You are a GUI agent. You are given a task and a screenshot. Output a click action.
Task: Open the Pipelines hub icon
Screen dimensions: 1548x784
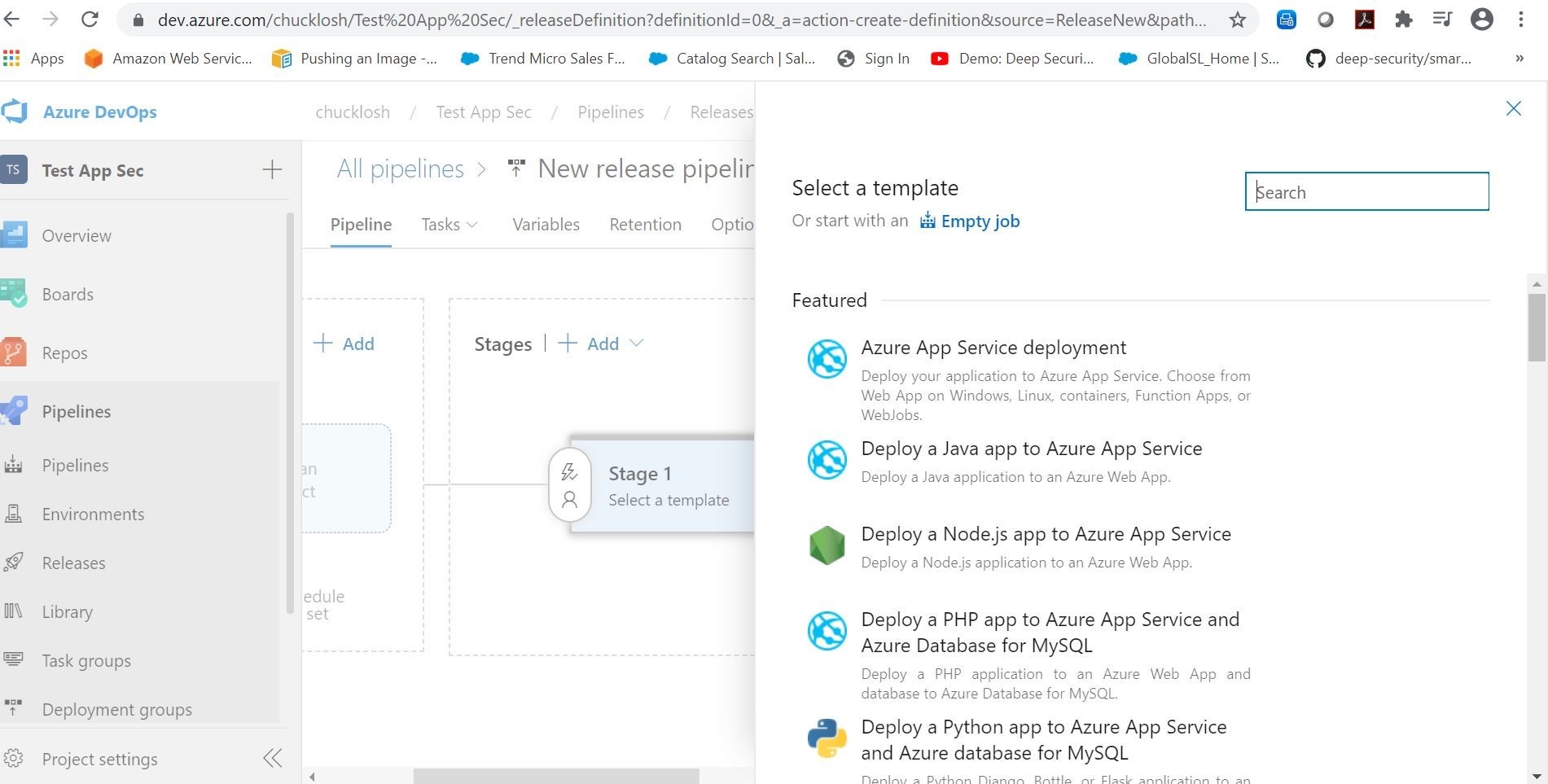click(x=14, y=411)
